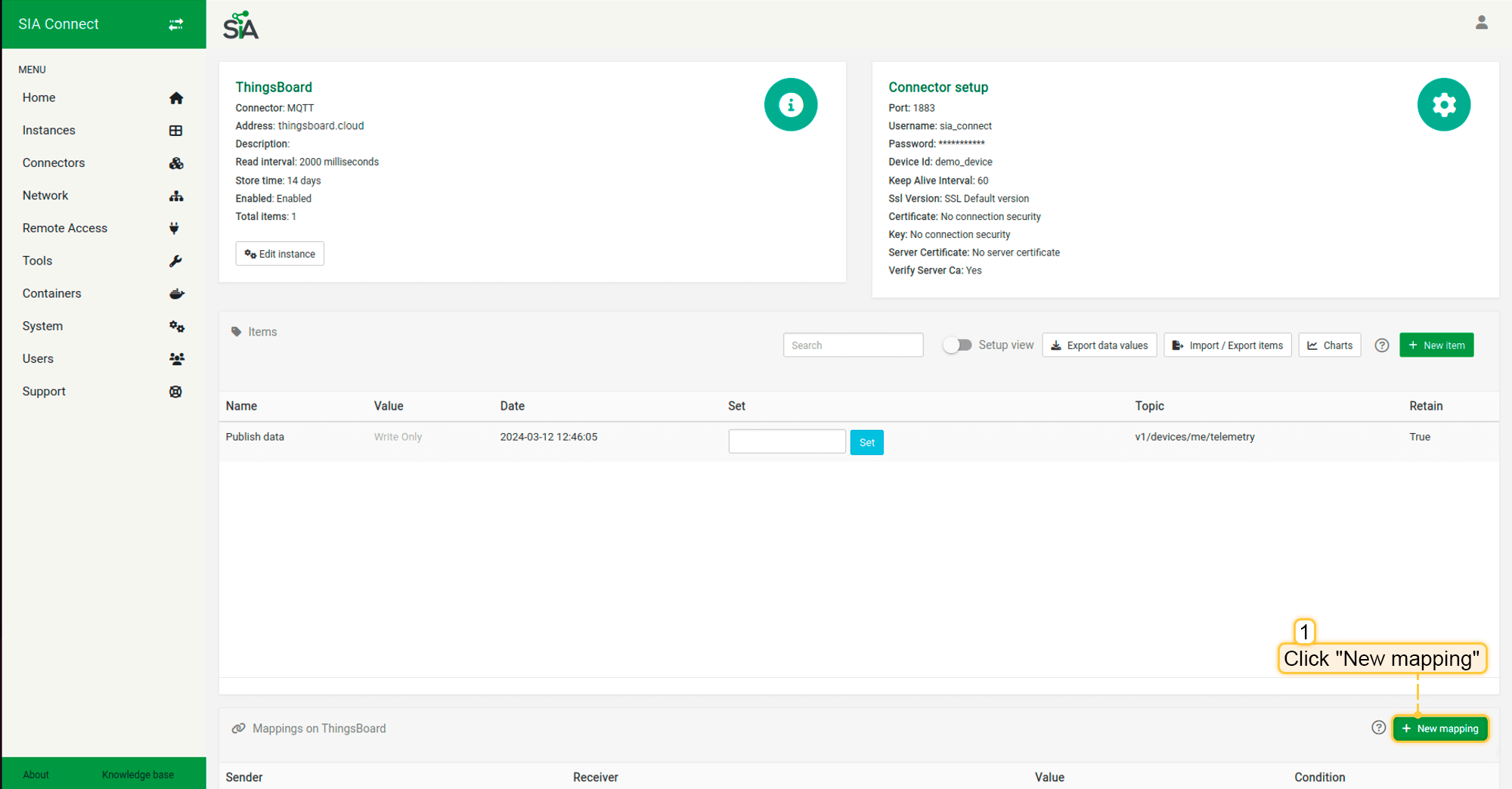The height and width of the screenshot is (789, 1512).
Task: Click the Edit instance button
Action: (280, 254)
